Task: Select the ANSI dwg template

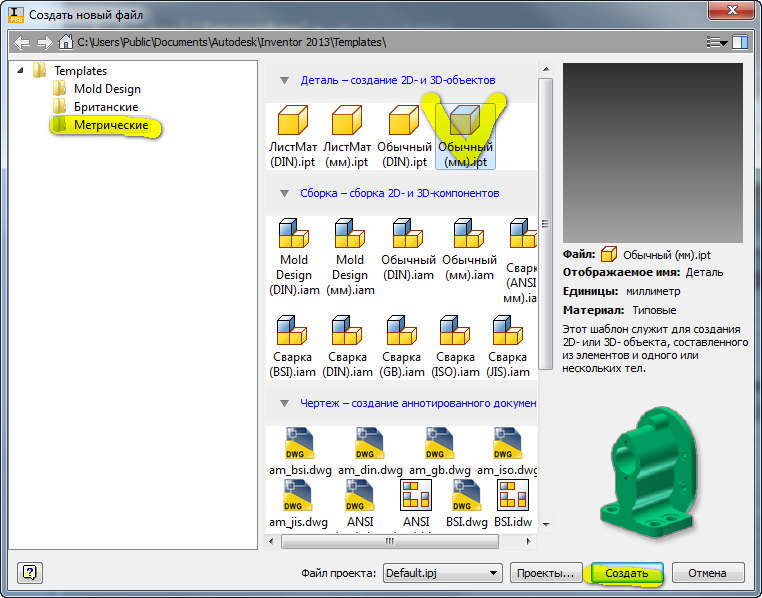Action: pos(360,504)
